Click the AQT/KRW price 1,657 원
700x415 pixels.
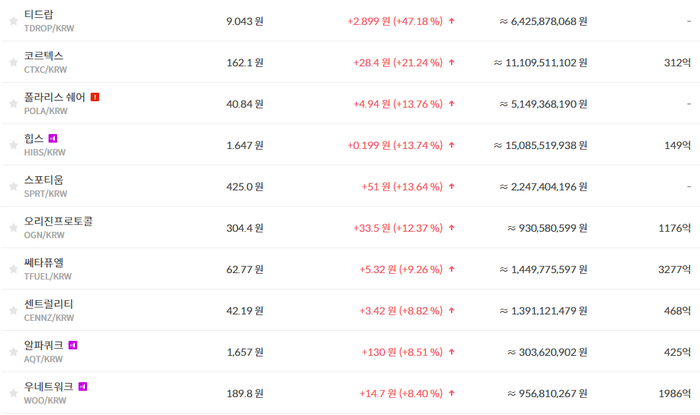[x=245, y=352]
